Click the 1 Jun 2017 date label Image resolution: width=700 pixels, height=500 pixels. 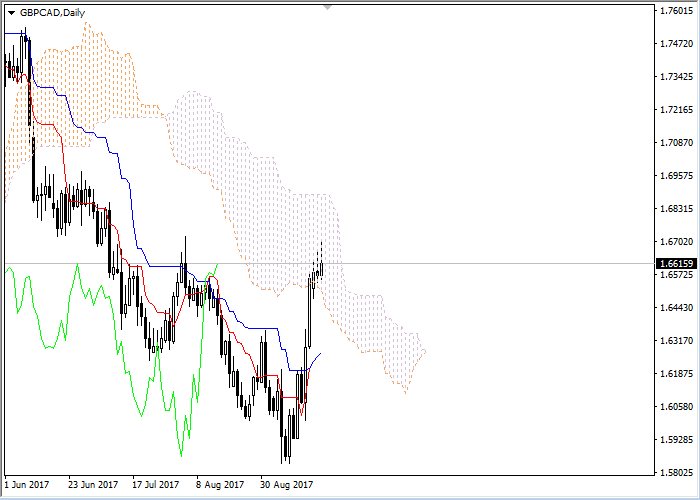point(27,484)
